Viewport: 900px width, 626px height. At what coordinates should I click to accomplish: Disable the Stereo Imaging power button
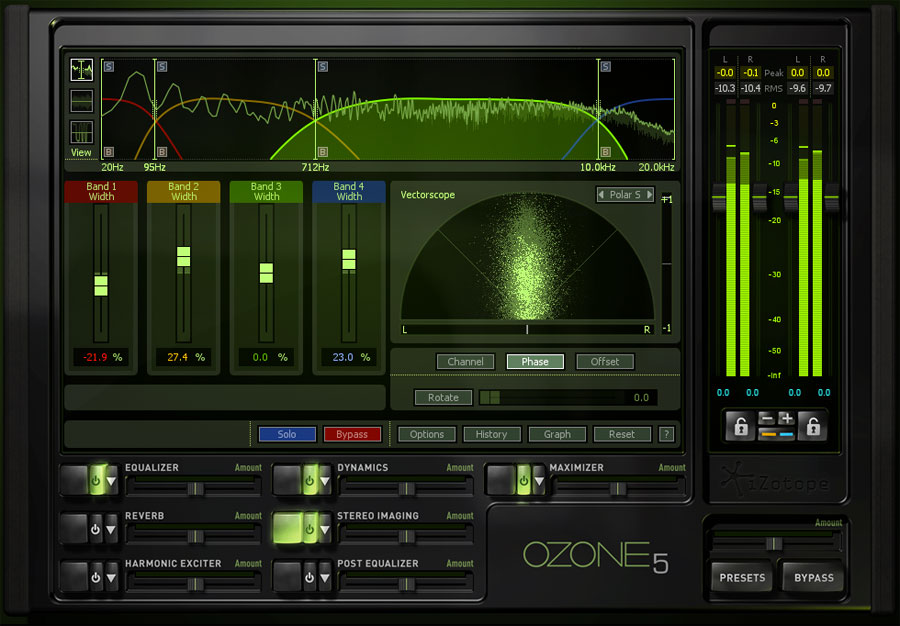[x=311, y=529]
